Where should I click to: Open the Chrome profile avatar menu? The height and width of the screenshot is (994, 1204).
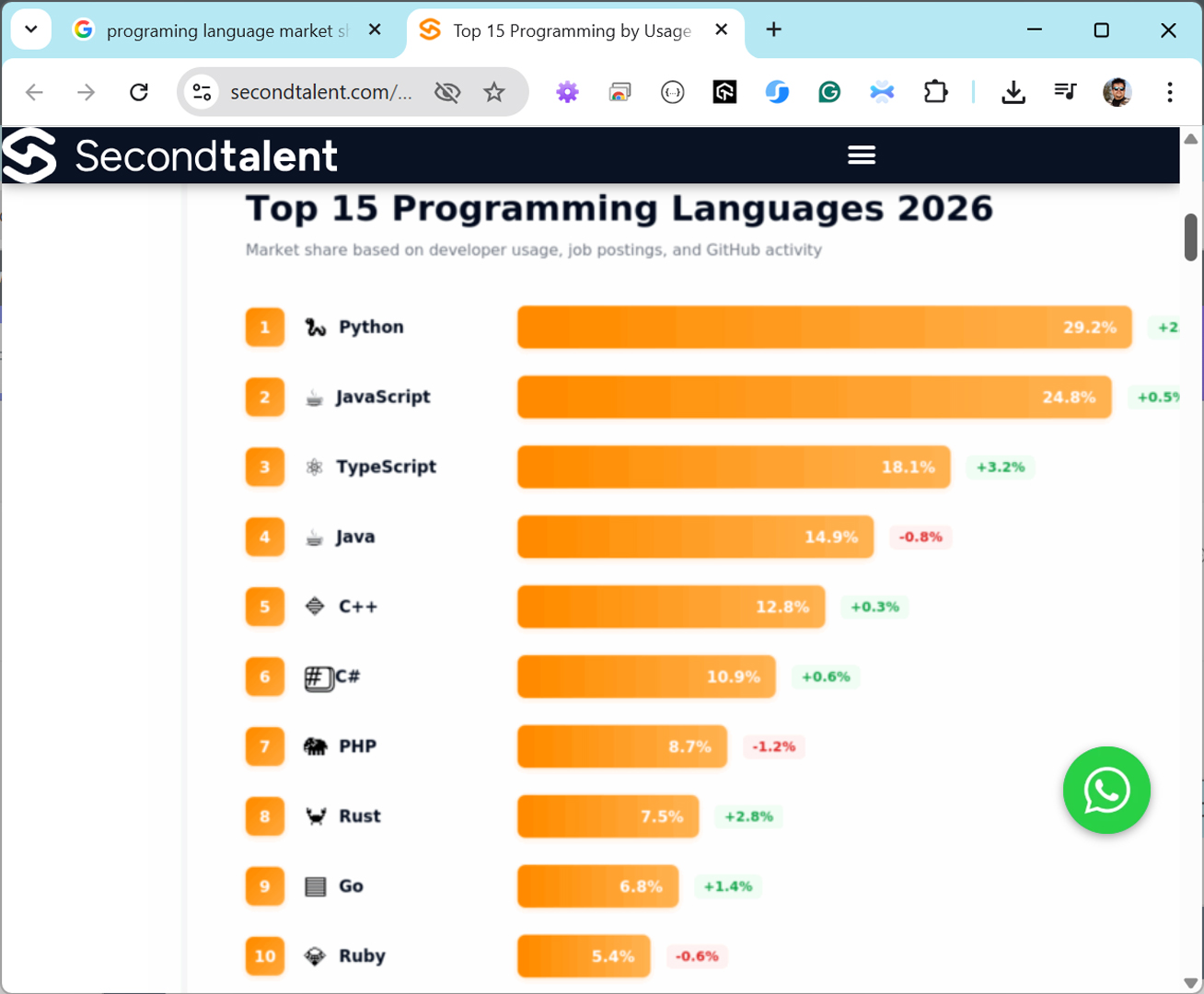[1117, 92]
